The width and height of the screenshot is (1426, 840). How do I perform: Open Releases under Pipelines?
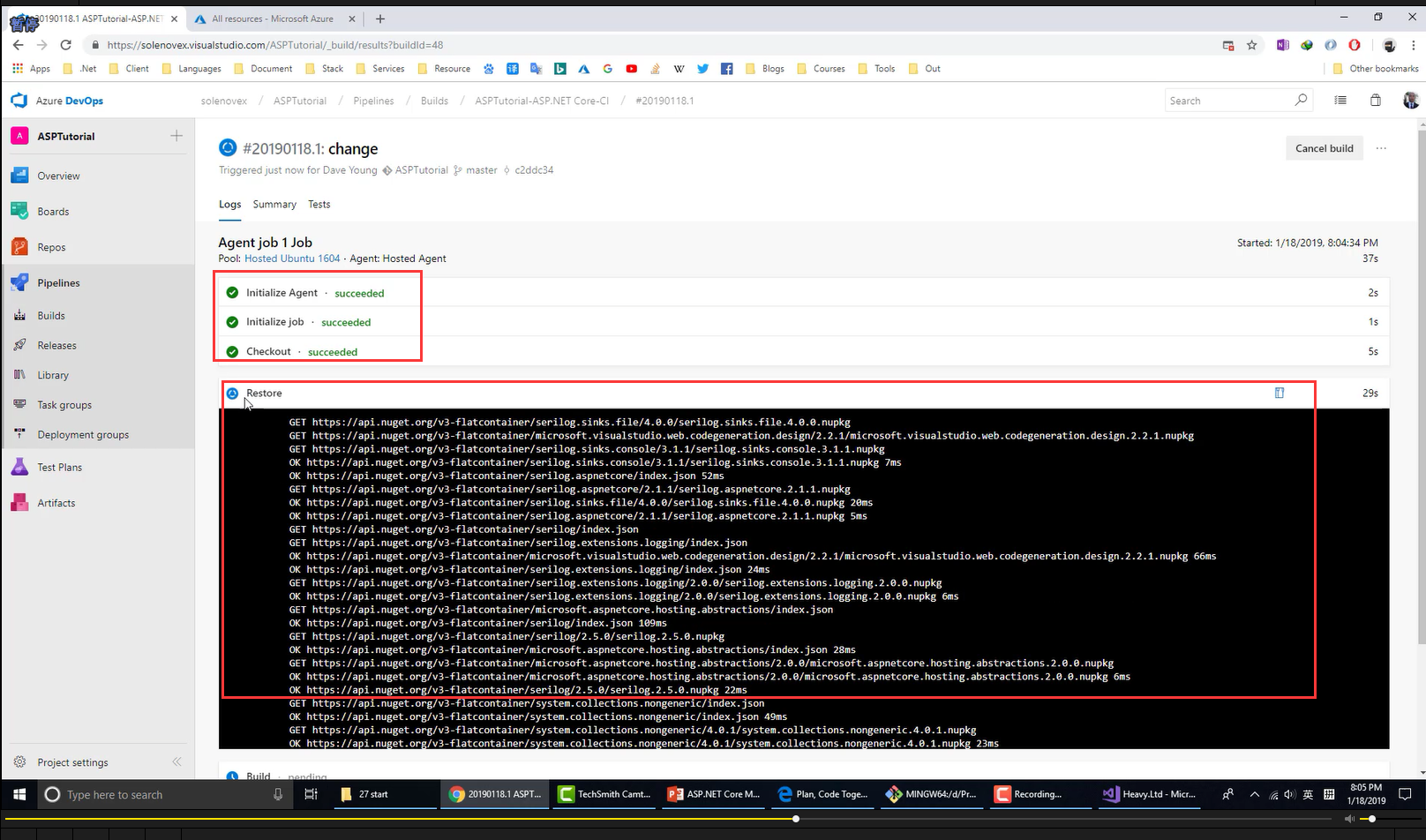click(x=56, y=346)
